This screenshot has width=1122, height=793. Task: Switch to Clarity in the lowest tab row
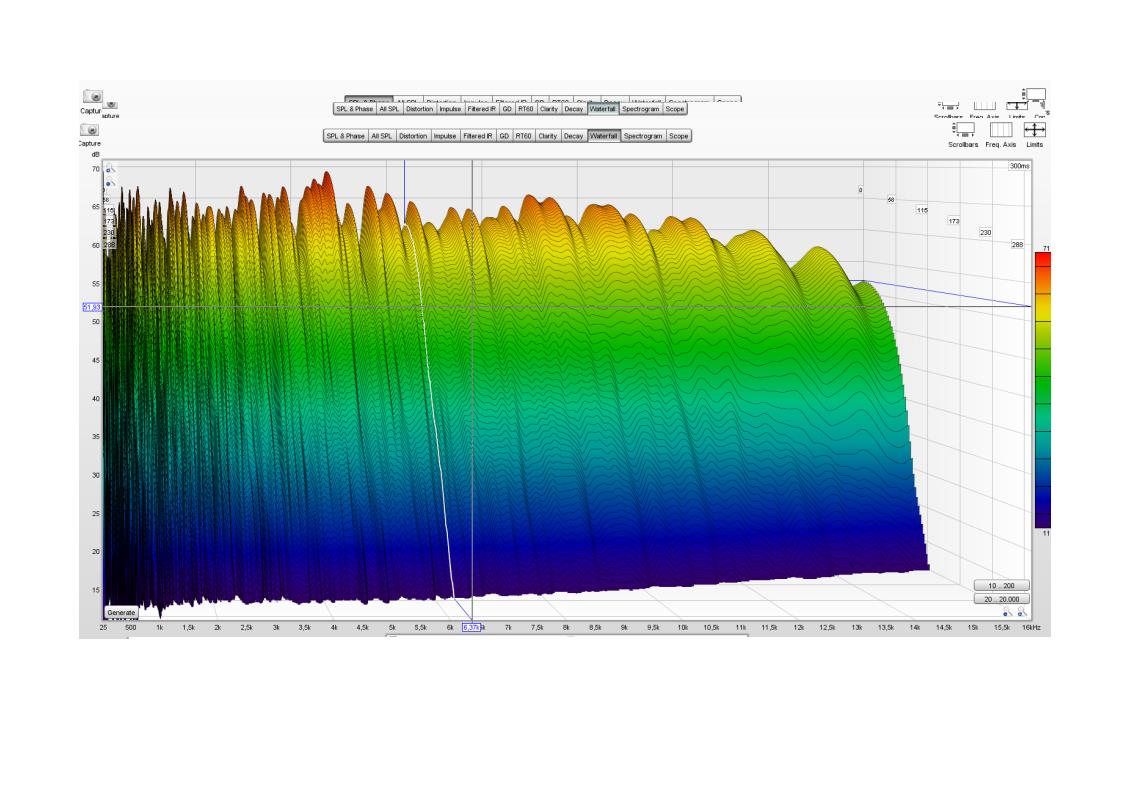pos(547,136)
